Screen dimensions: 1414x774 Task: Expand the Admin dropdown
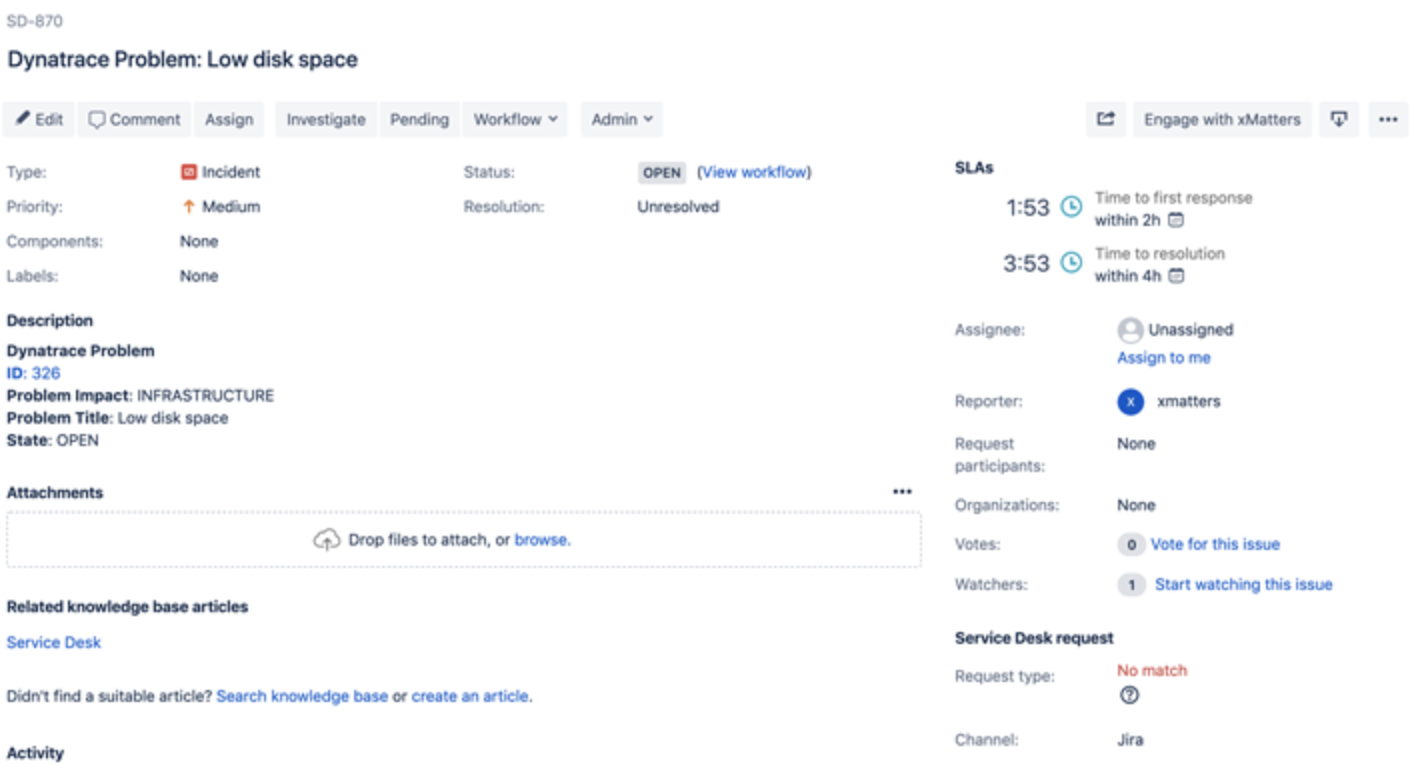621,119
